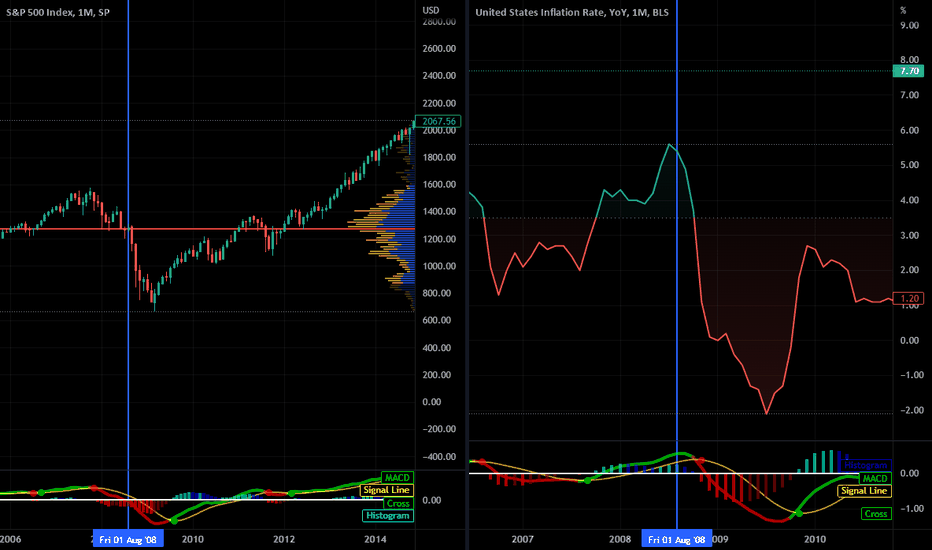
Task: Click 2010 on the inflation time axis
Action: [x=815, y=539]
